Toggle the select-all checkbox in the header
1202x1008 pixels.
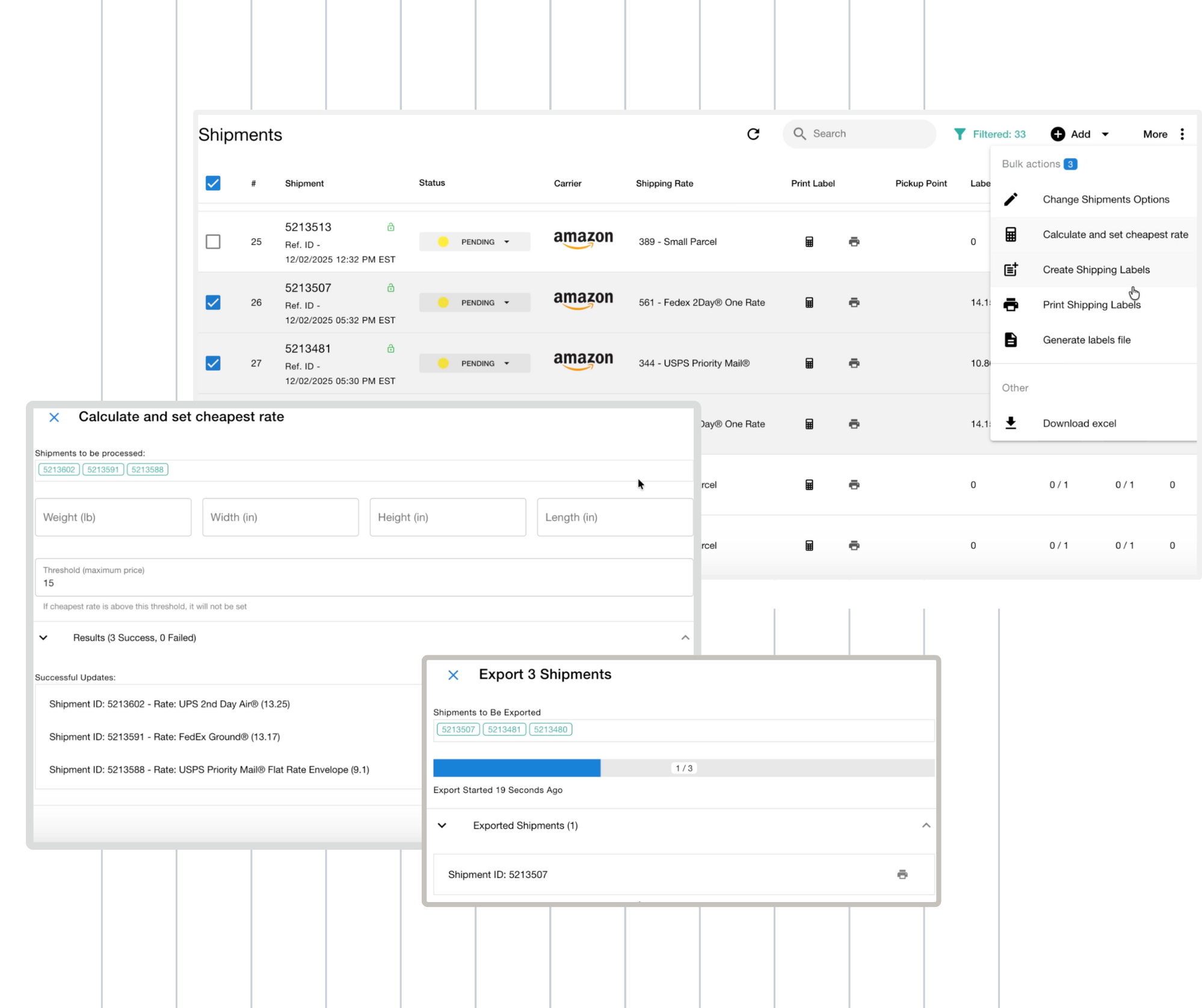coord(213,184)
